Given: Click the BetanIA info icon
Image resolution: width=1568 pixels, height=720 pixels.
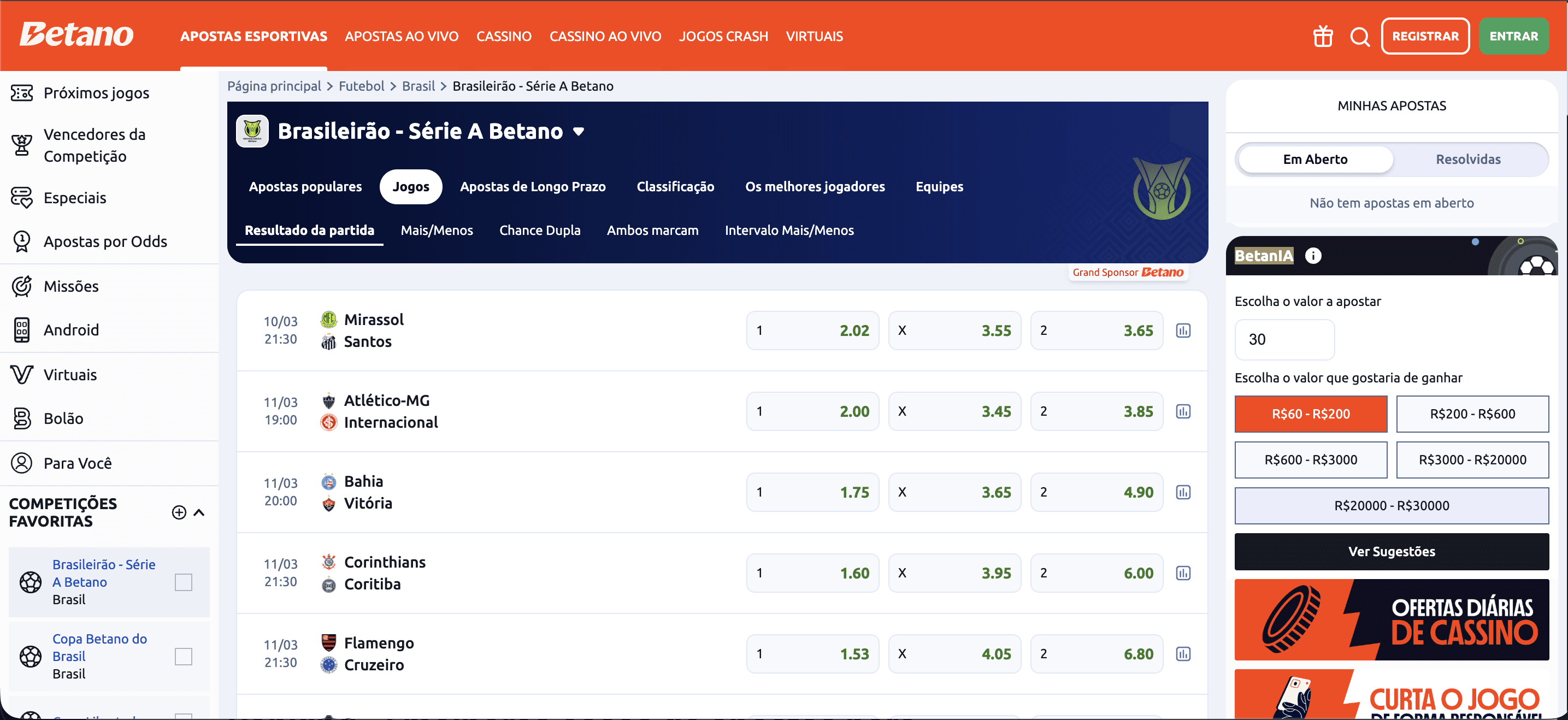Looking at the screenshot, I should pos(1313,256).
